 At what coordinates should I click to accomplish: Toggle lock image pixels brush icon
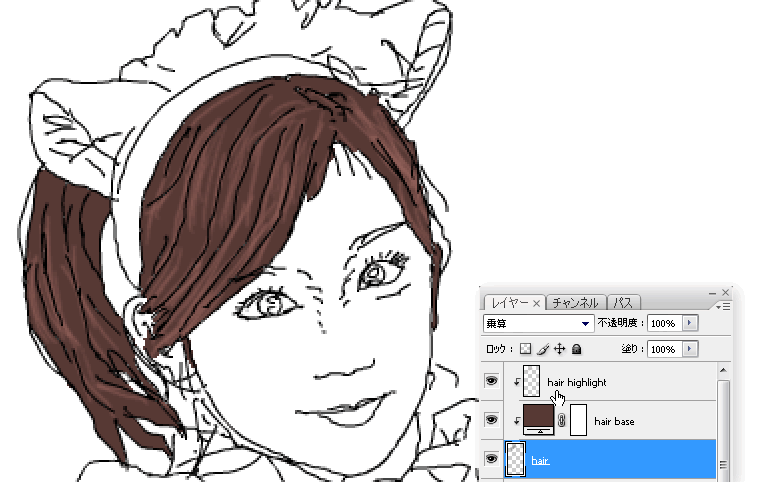(543, 349)
